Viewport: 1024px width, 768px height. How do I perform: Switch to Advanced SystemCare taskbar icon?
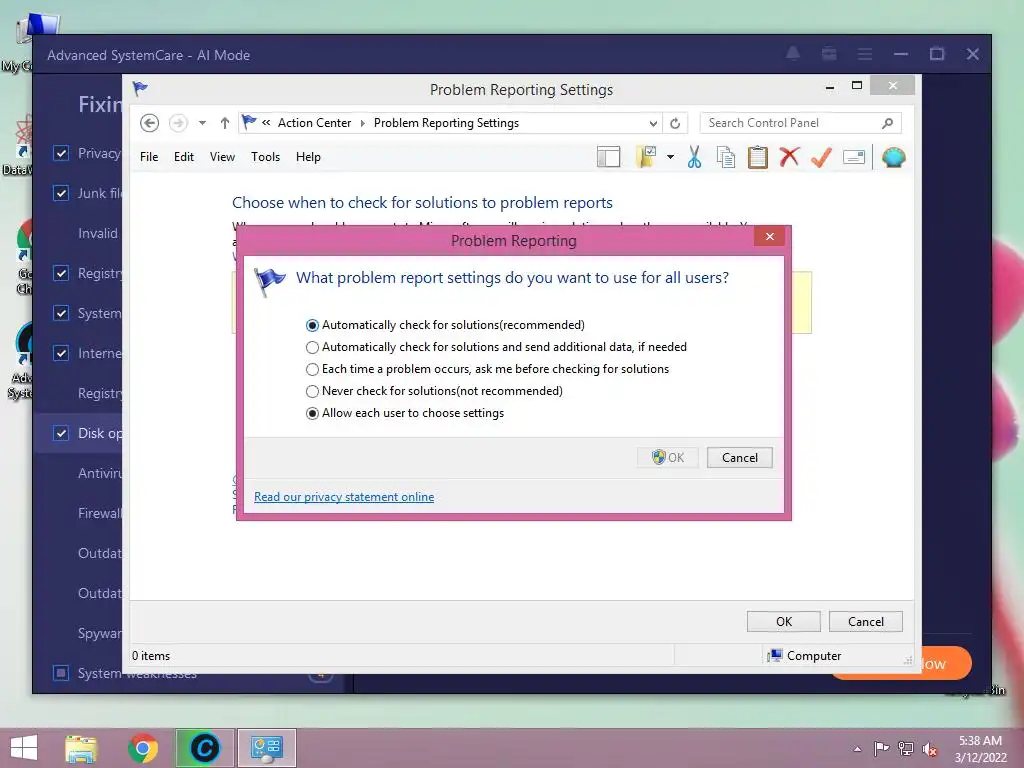point(204,748)
